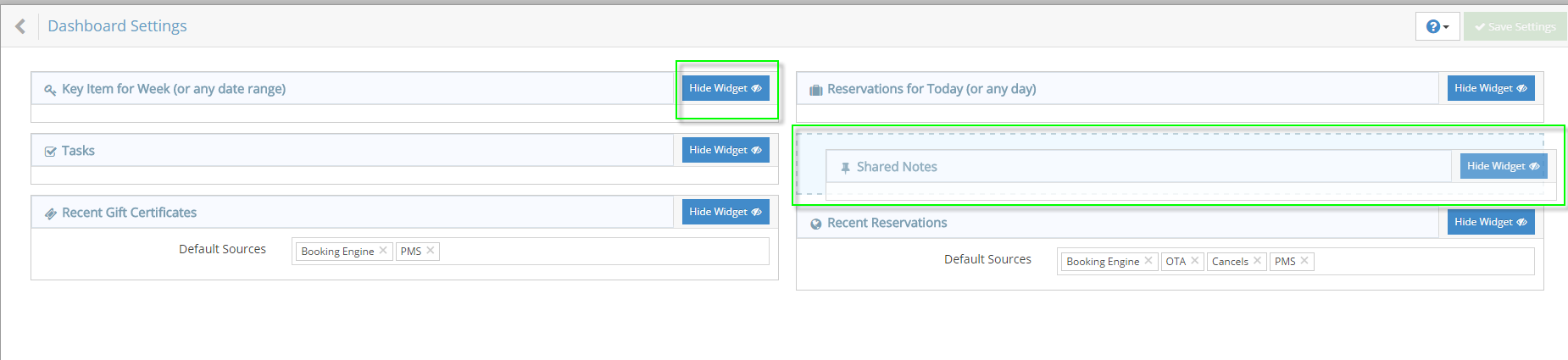
Task: Remove PMS tag from Gift Certificates sources
Action: [431, 251]
